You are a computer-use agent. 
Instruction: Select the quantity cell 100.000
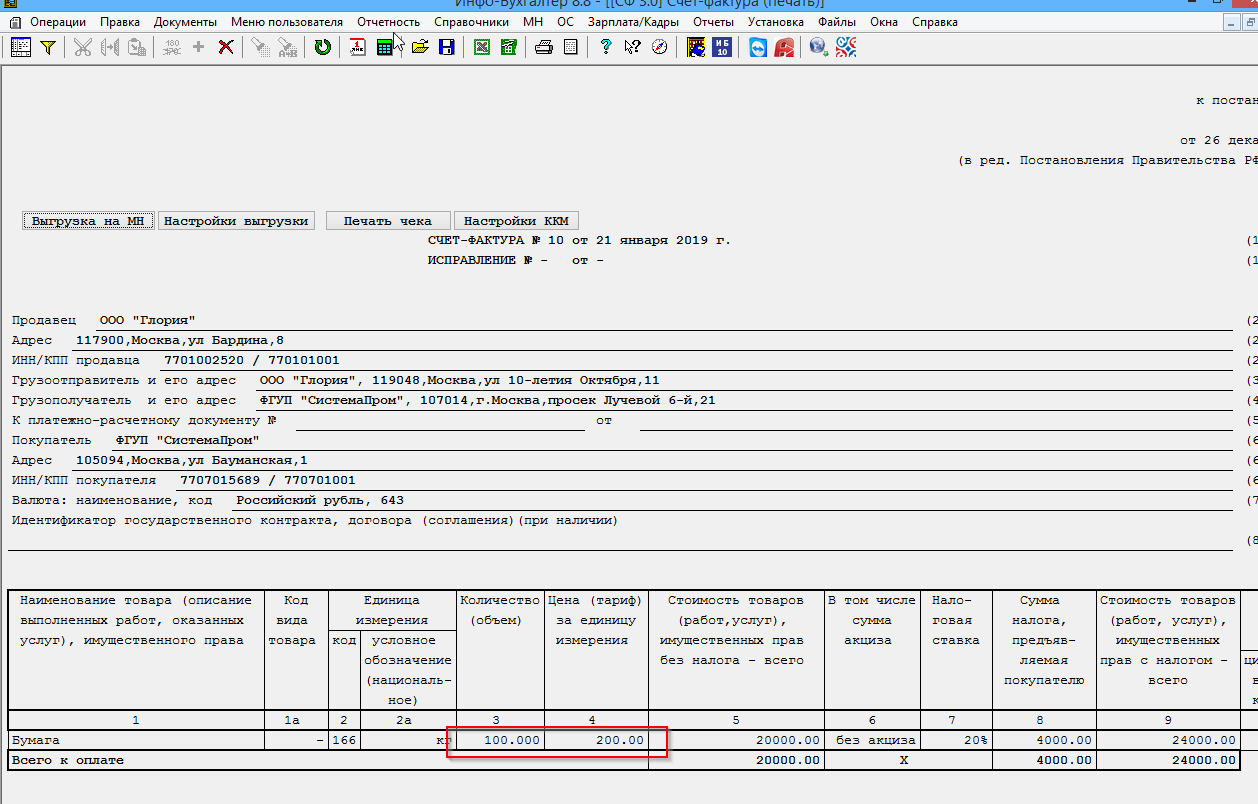pos(500,740)
